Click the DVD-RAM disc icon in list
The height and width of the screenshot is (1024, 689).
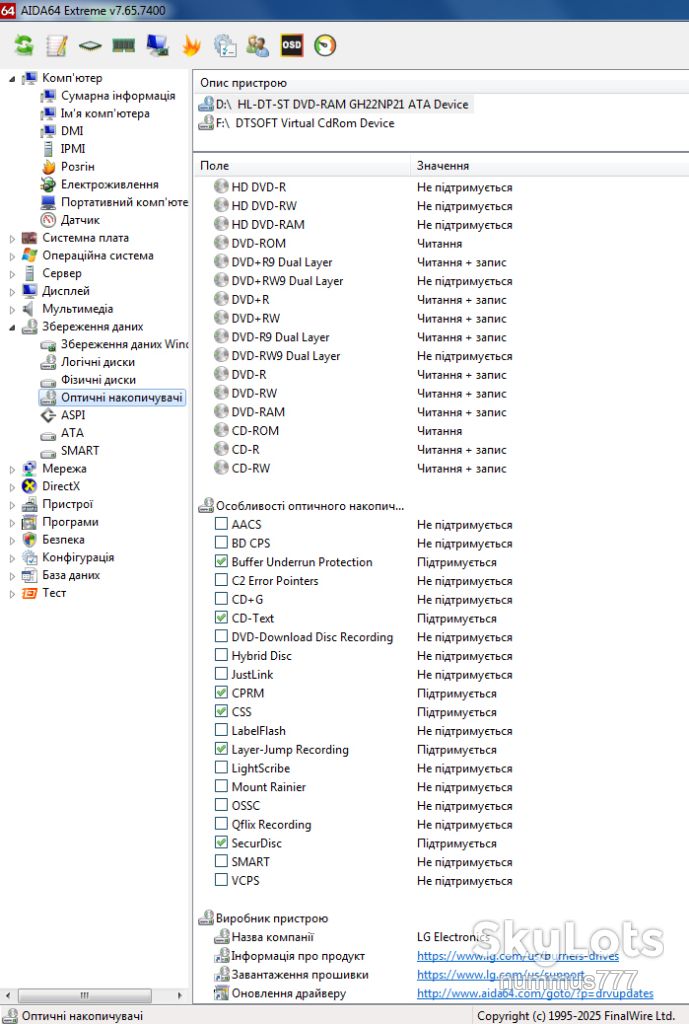pos(221,411)
